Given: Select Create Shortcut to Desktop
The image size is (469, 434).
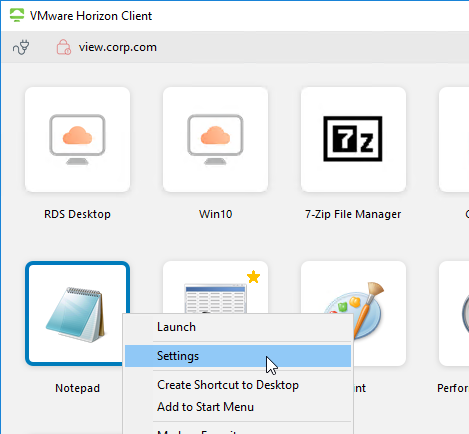Looking at the screenshot, I should (238, 385).
